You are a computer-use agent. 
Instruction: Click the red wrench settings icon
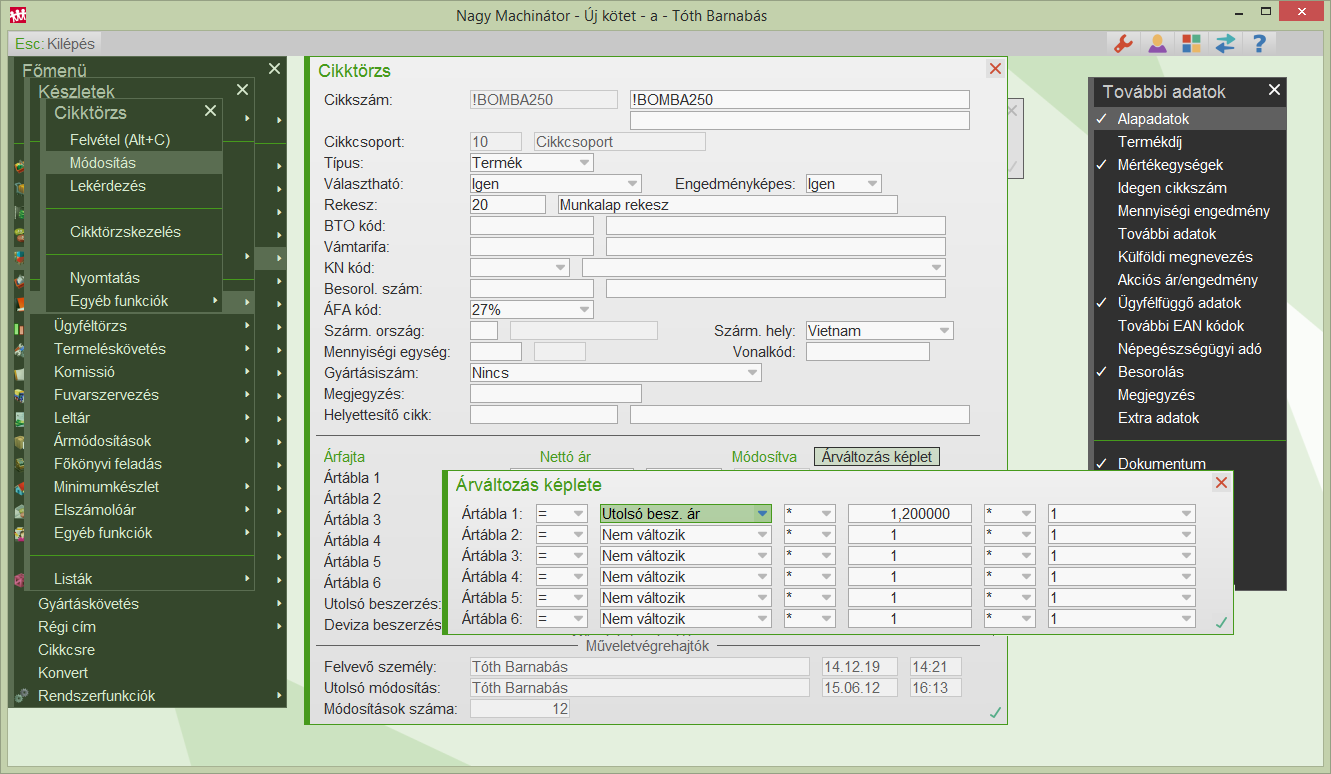(x=1123, y=43)
